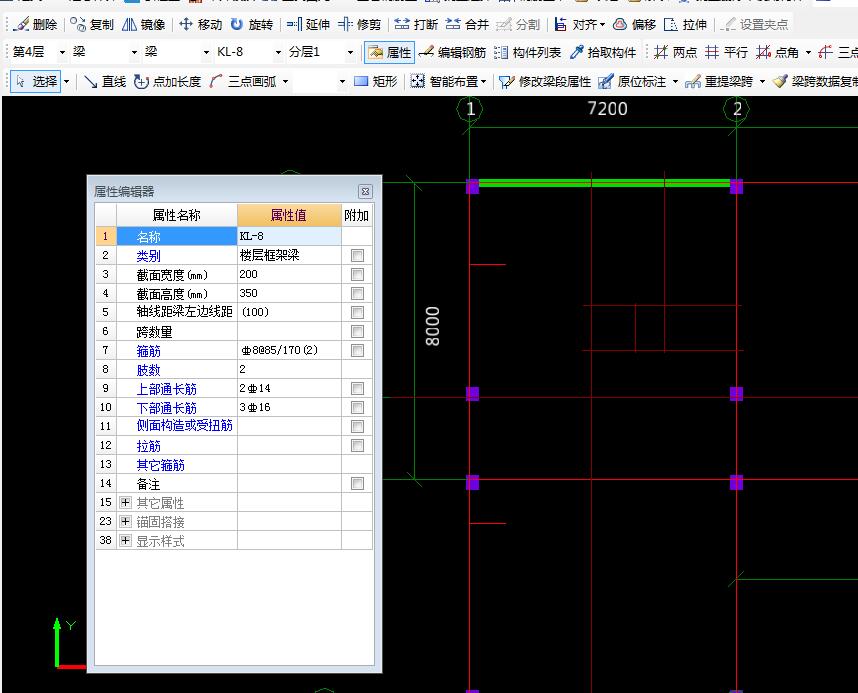Tick the 附加 checkbox for 备注
Screen dimensions: 858x693
click(x=357, y=483)
